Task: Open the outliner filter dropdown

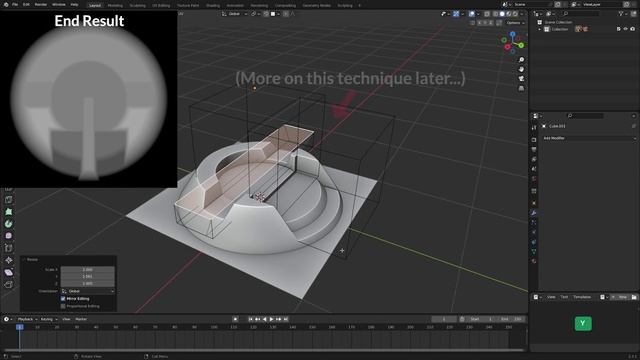Action: [x=622, y=14]
